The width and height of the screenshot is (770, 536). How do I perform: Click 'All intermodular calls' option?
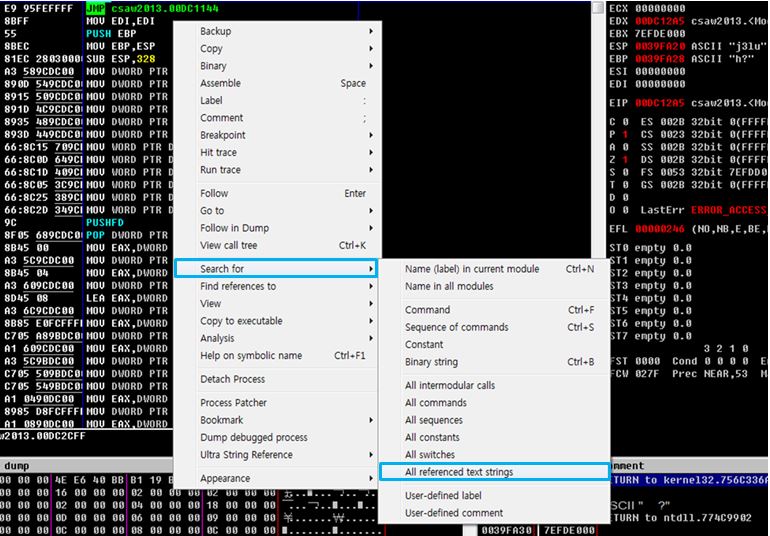click(x=449, y=385)
